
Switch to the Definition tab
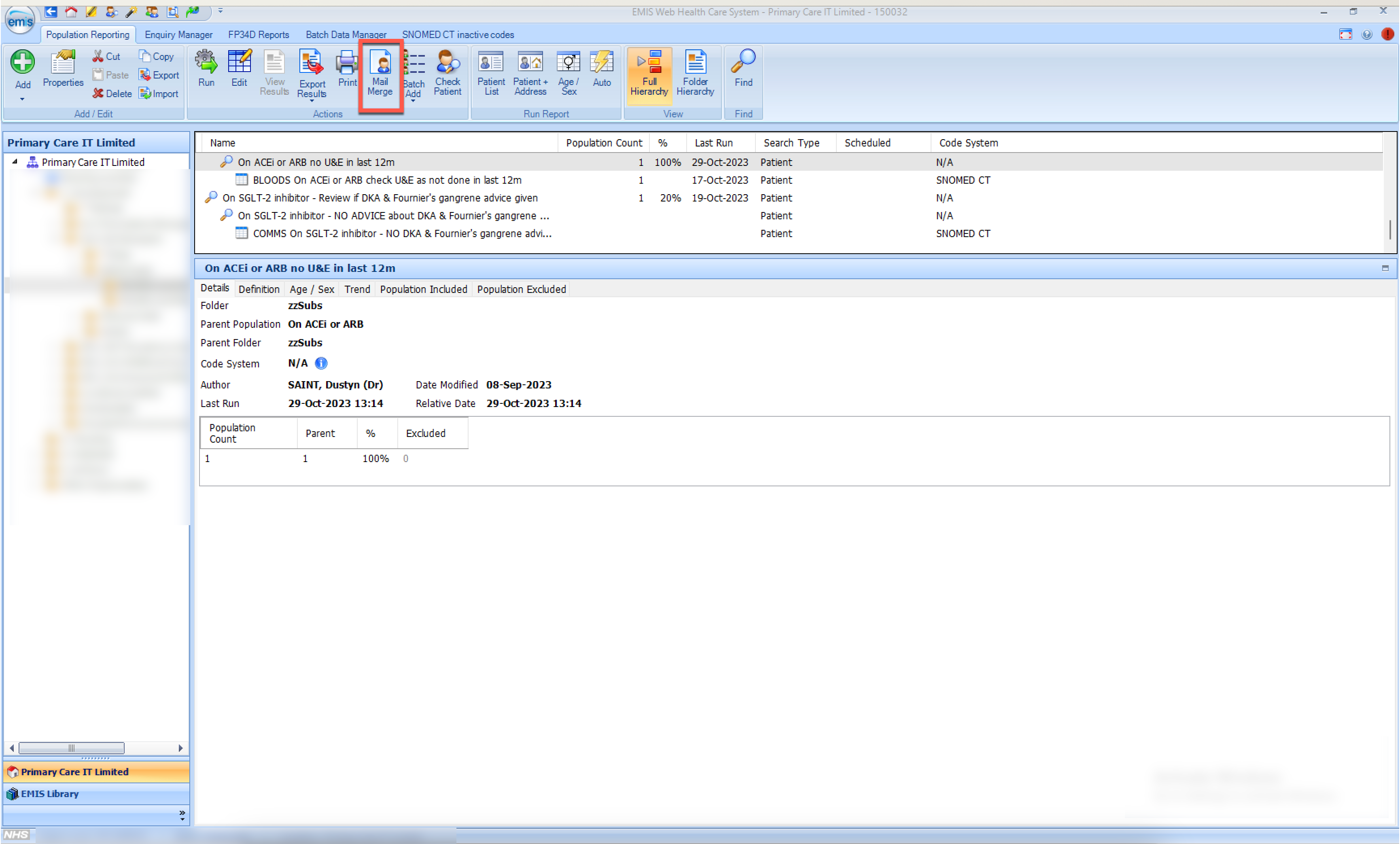click(x=259, y=289)
